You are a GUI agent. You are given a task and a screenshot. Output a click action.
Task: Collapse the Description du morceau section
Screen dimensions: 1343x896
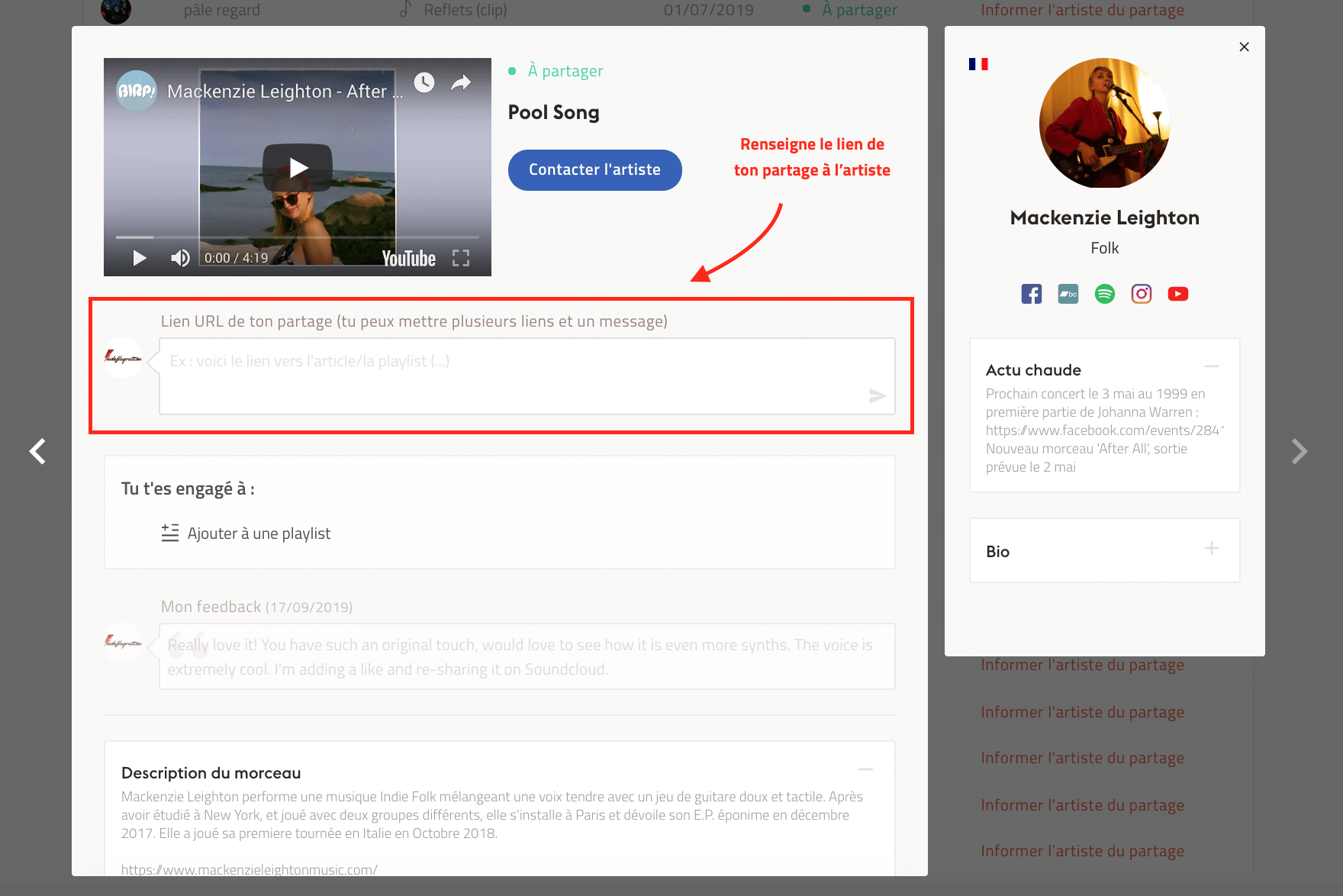866,769
